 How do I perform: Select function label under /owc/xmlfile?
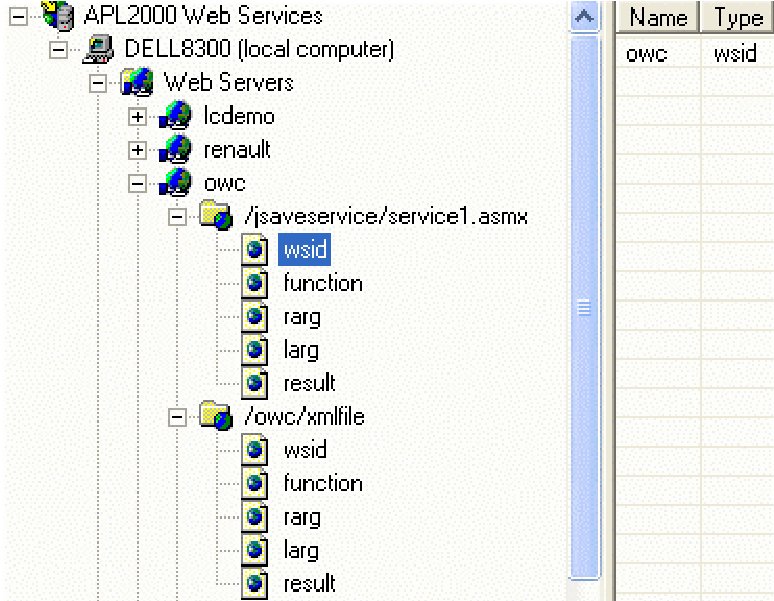[x=323, y=484]
